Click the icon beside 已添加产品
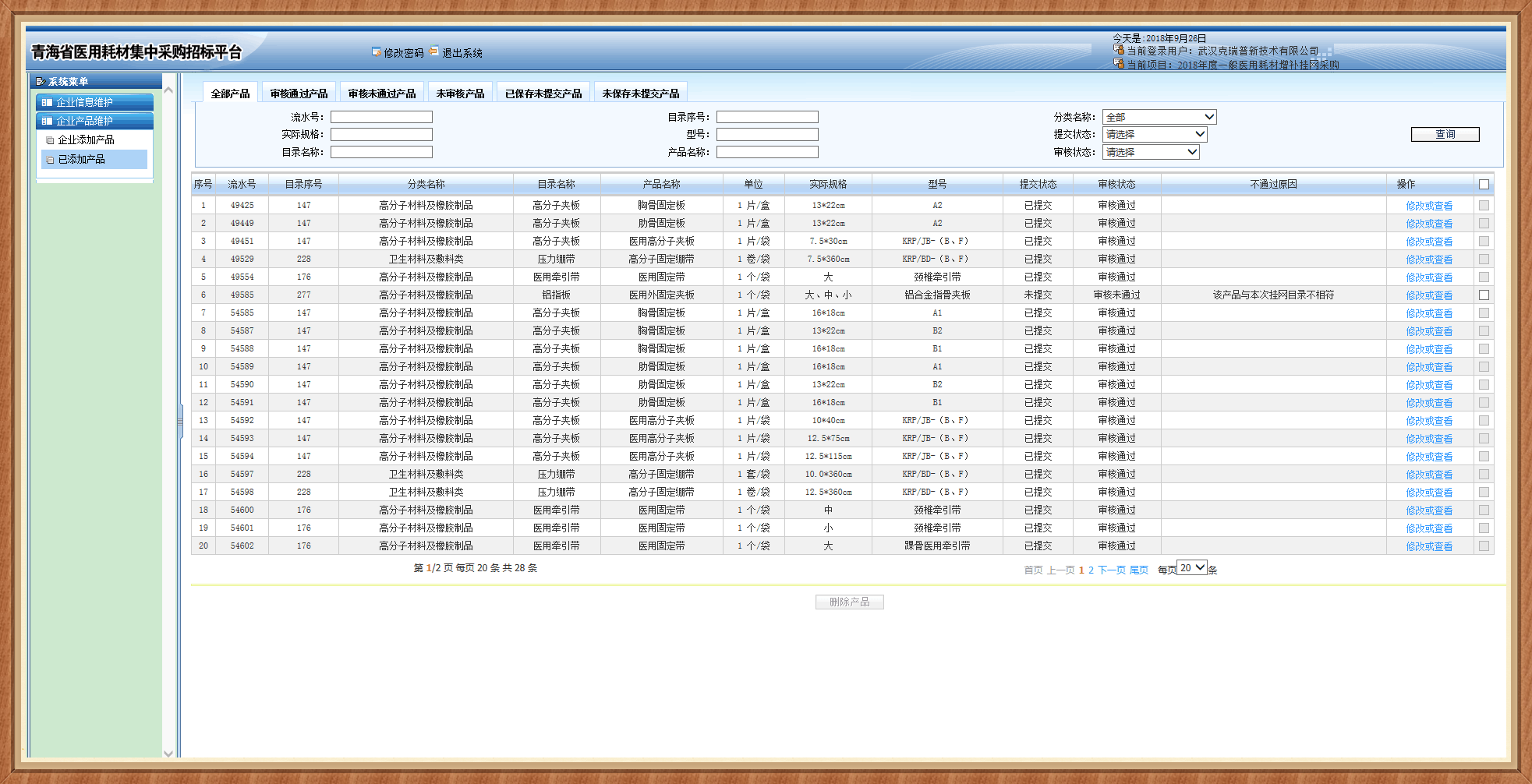This screenshot has width=1532, height=784. 51,160
